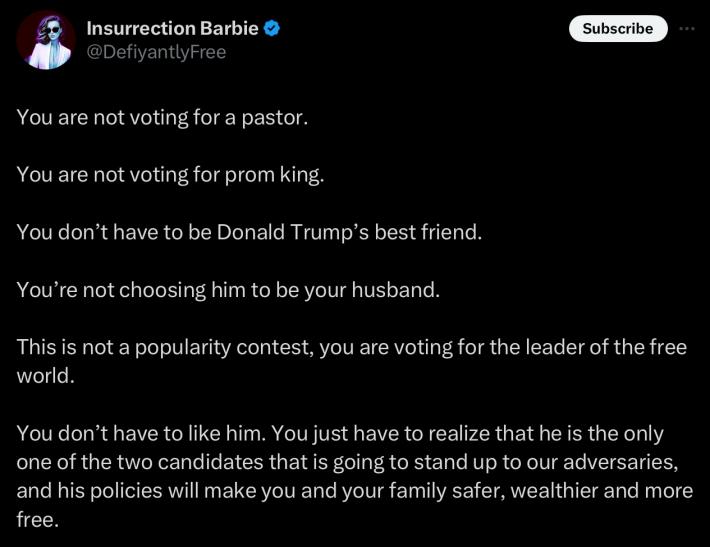
Task: Click the Insurrection Barbie display name
Action: (172, 29)
